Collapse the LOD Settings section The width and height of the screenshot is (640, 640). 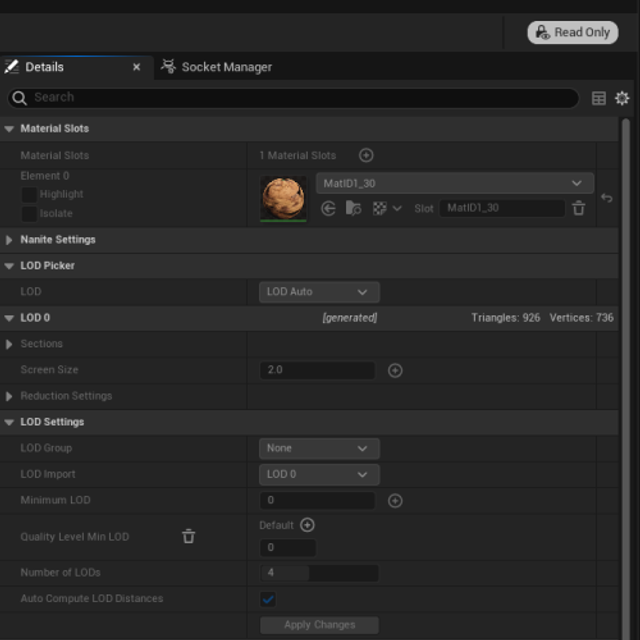[x=9, y=422]
